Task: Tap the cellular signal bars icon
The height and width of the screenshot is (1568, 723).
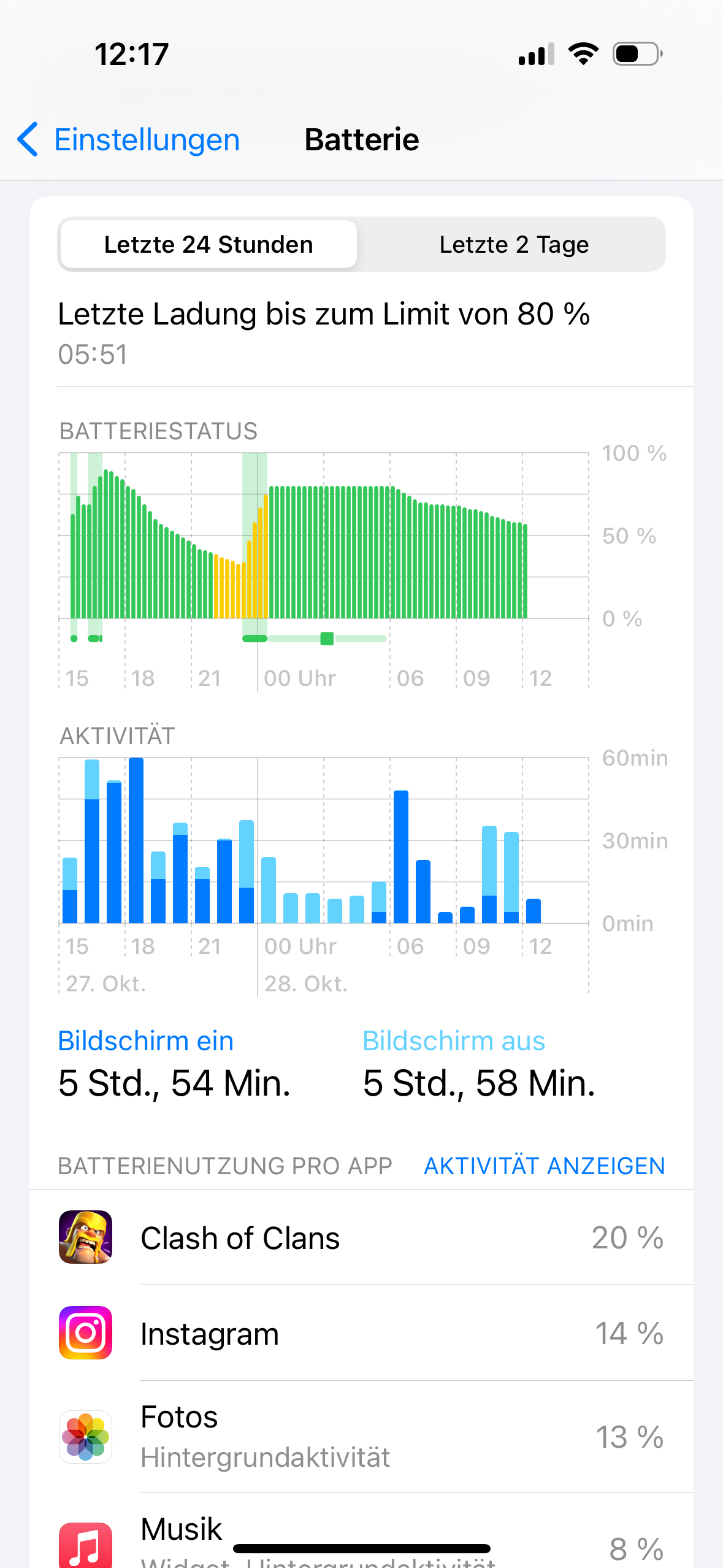Action: 536,54
